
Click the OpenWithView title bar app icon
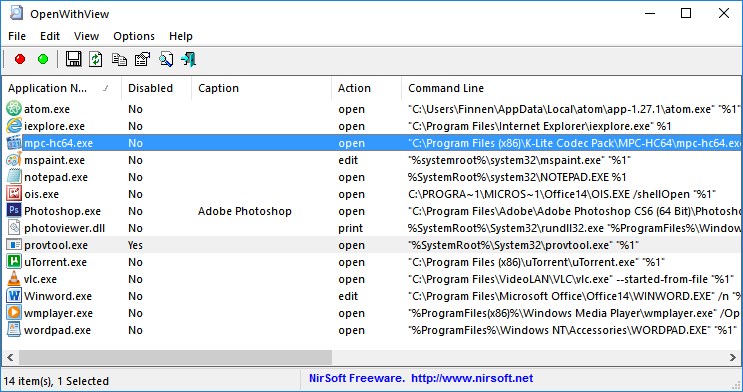pos(16,13)
